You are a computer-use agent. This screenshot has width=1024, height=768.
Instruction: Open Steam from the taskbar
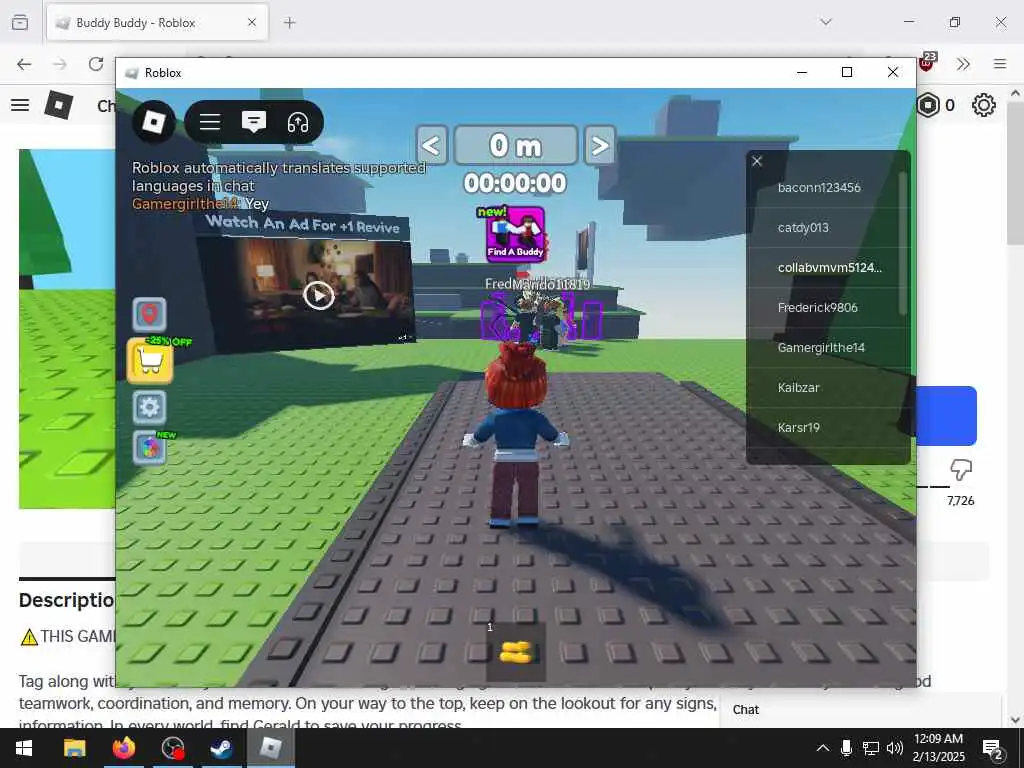coord(222,748)
